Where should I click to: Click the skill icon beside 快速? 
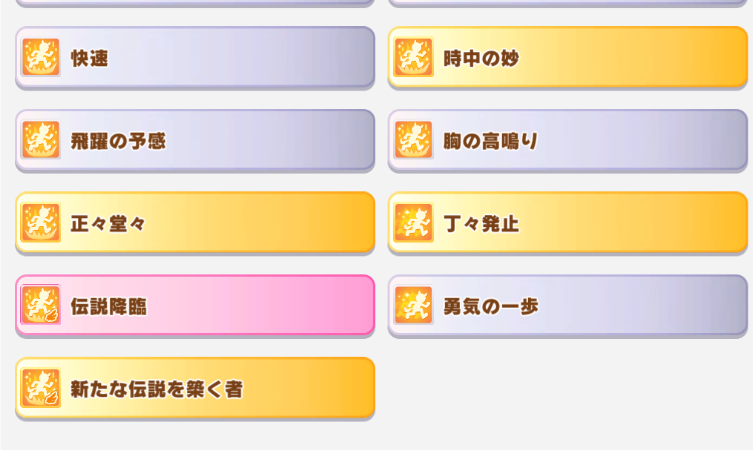click(x=41, y=57)
